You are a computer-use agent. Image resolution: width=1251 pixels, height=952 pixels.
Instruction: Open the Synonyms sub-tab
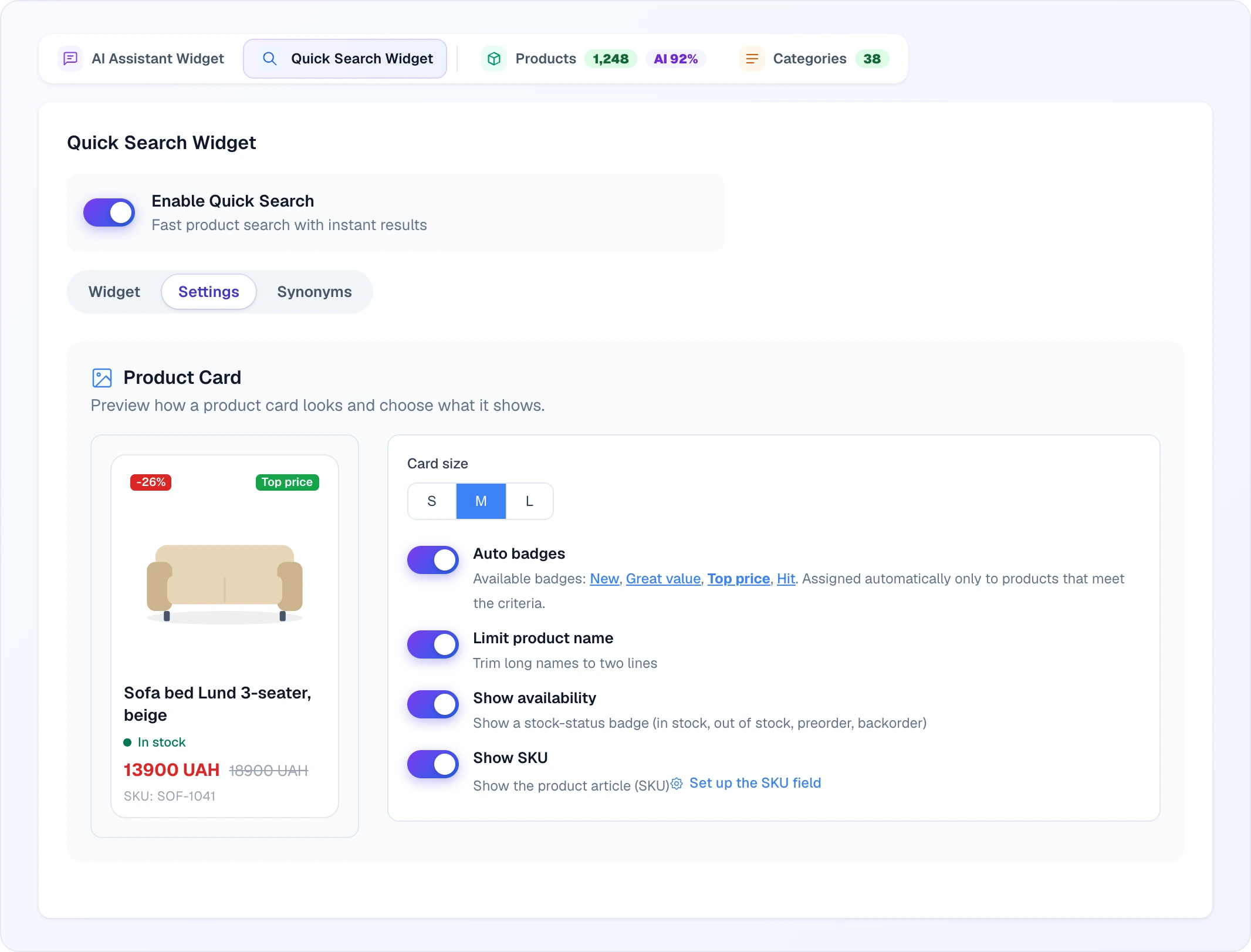(x=315, y=292)
